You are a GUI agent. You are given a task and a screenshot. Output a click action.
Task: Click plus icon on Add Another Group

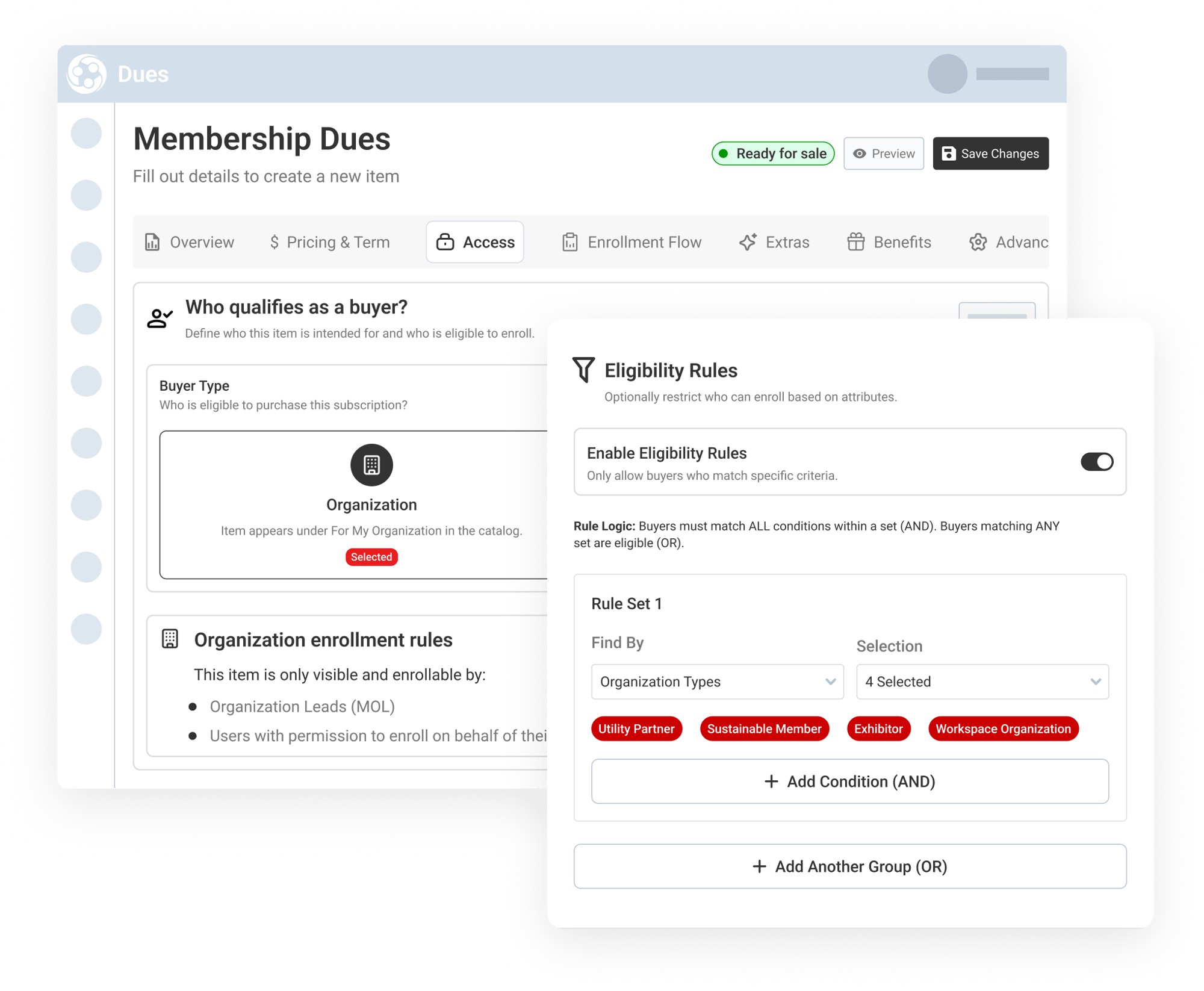759,866
